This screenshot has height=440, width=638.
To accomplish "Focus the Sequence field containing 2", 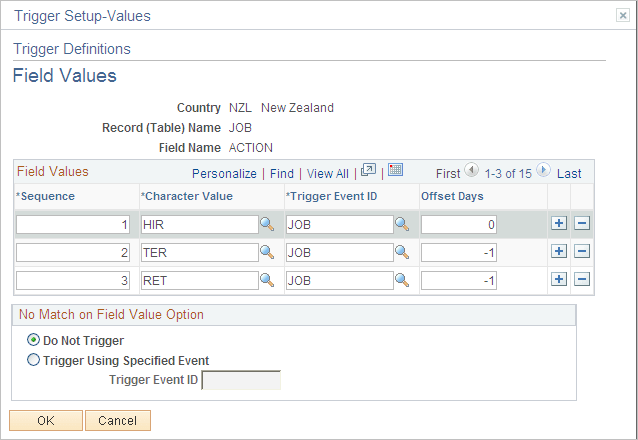I will [73, 253].
